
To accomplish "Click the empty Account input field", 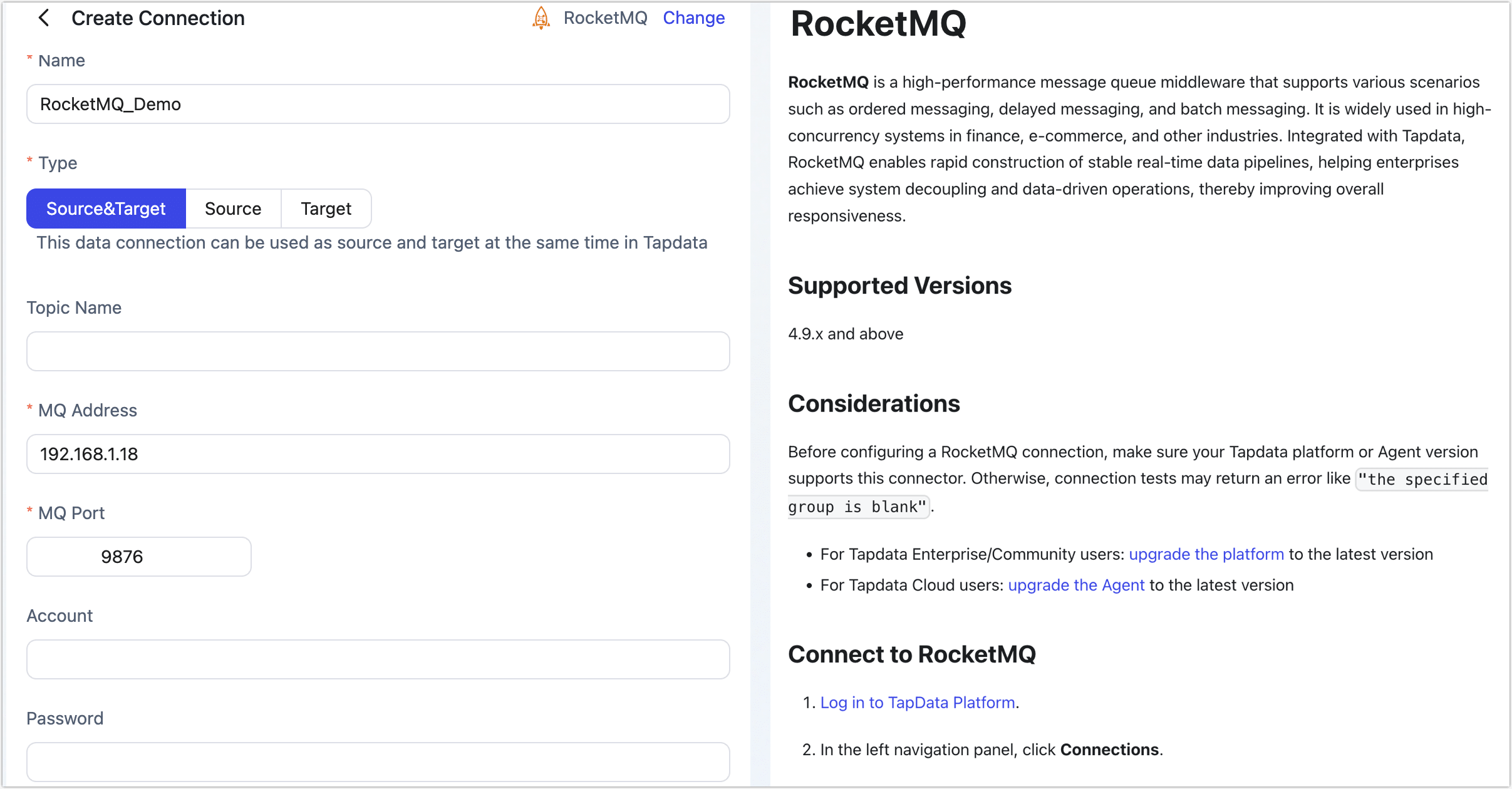I will 376,659.
